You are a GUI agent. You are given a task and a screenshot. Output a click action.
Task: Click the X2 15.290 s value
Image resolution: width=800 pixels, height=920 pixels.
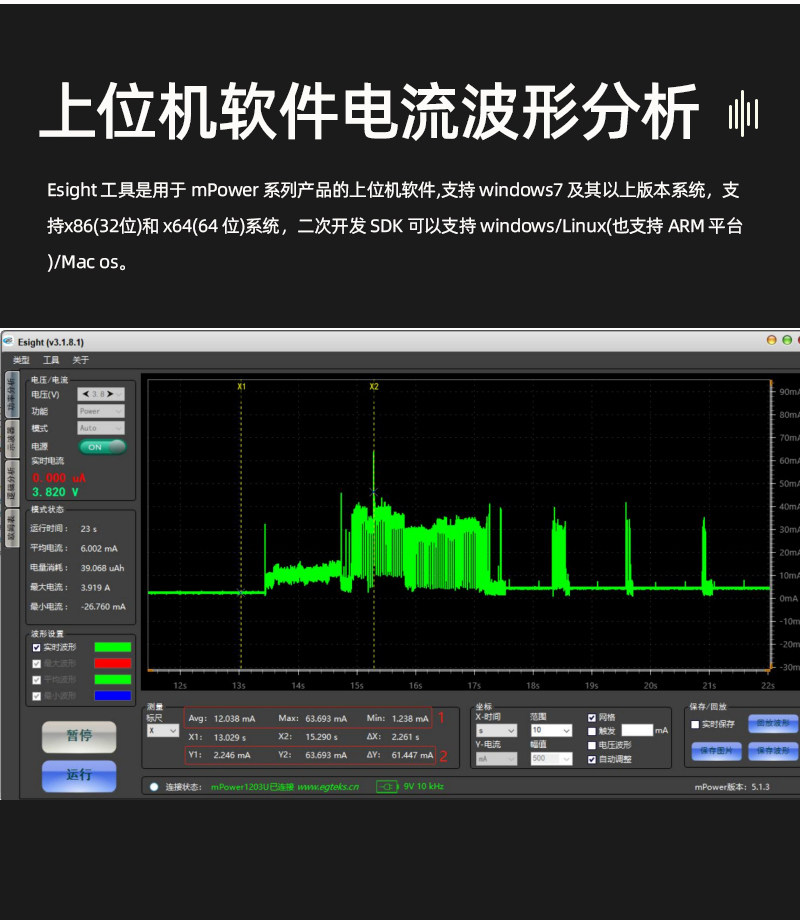click(x=321, y=737)
